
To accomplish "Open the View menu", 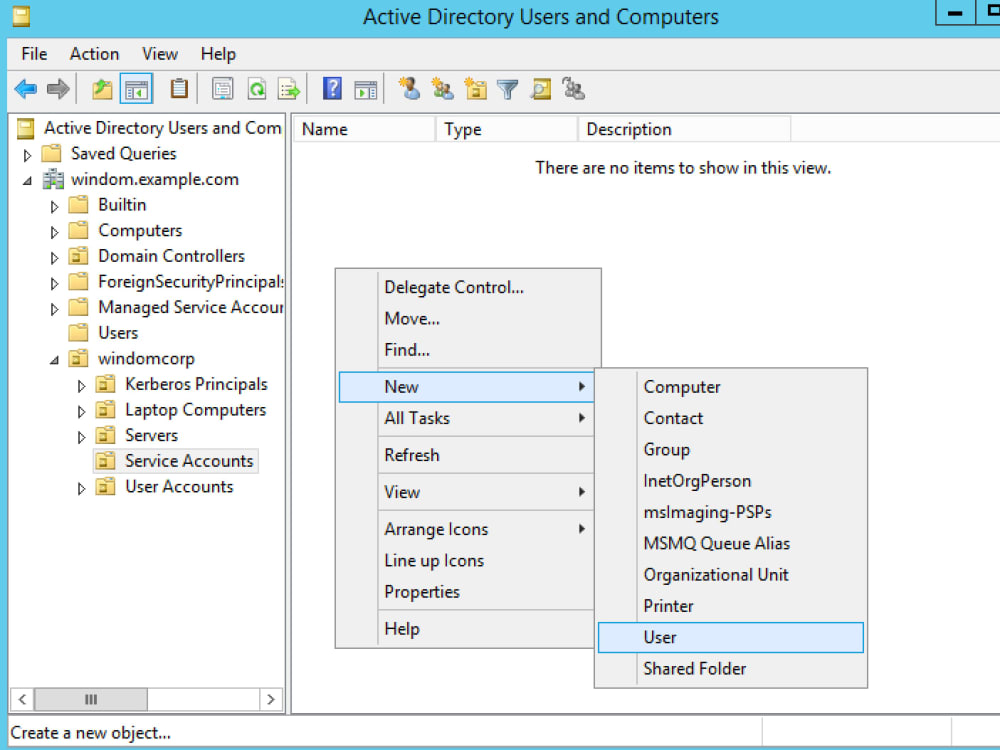I will click(159, 54).
